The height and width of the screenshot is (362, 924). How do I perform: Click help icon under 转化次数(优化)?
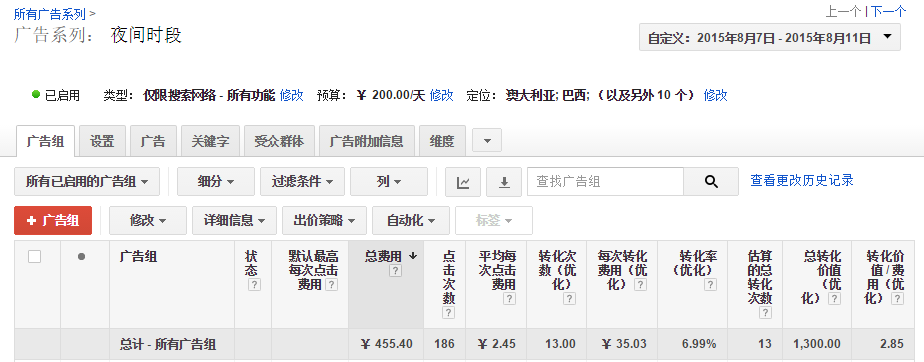click(569, 299)
